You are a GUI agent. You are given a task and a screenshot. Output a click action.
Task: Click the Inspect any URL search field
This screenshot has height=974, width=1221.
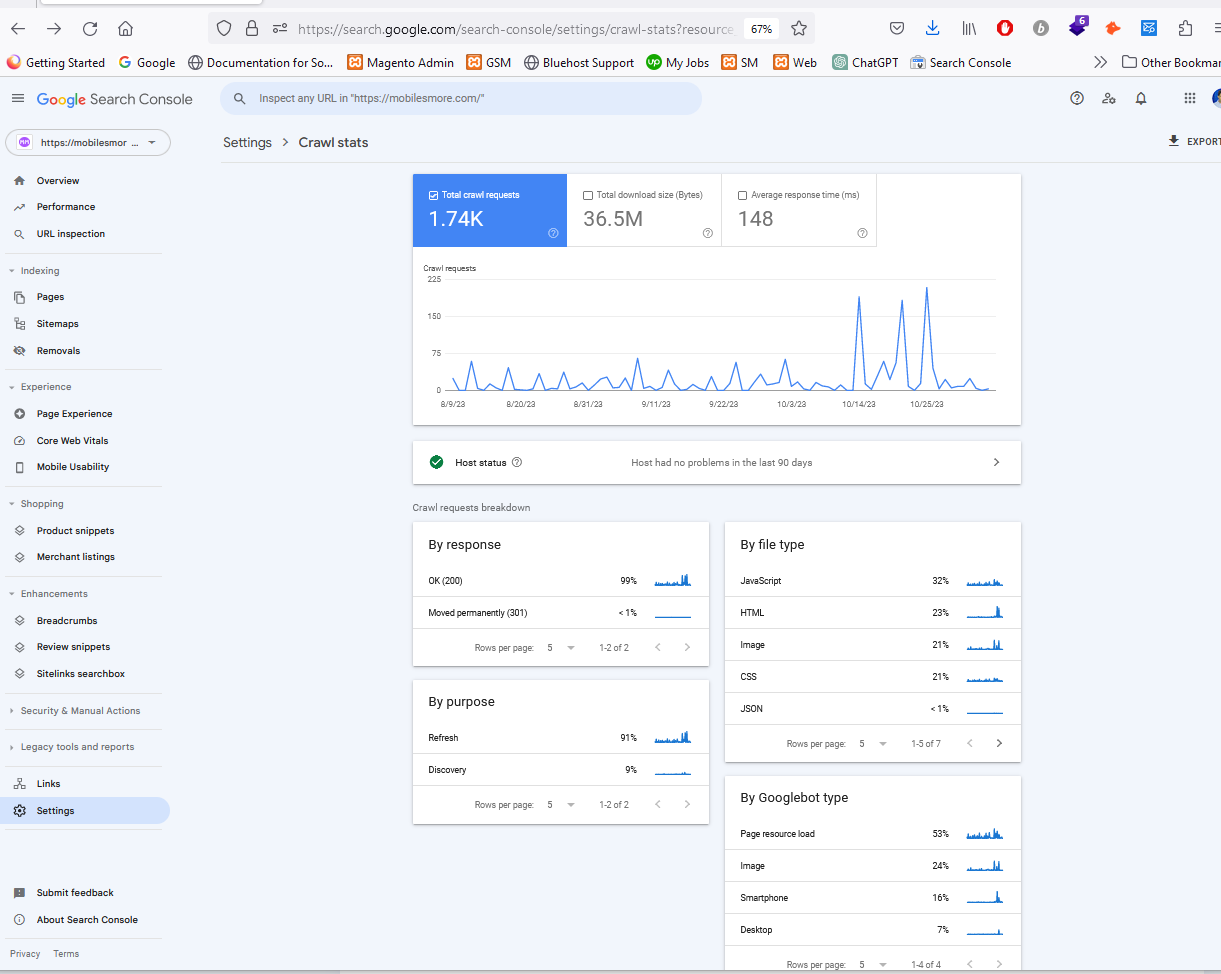[461, 98]
